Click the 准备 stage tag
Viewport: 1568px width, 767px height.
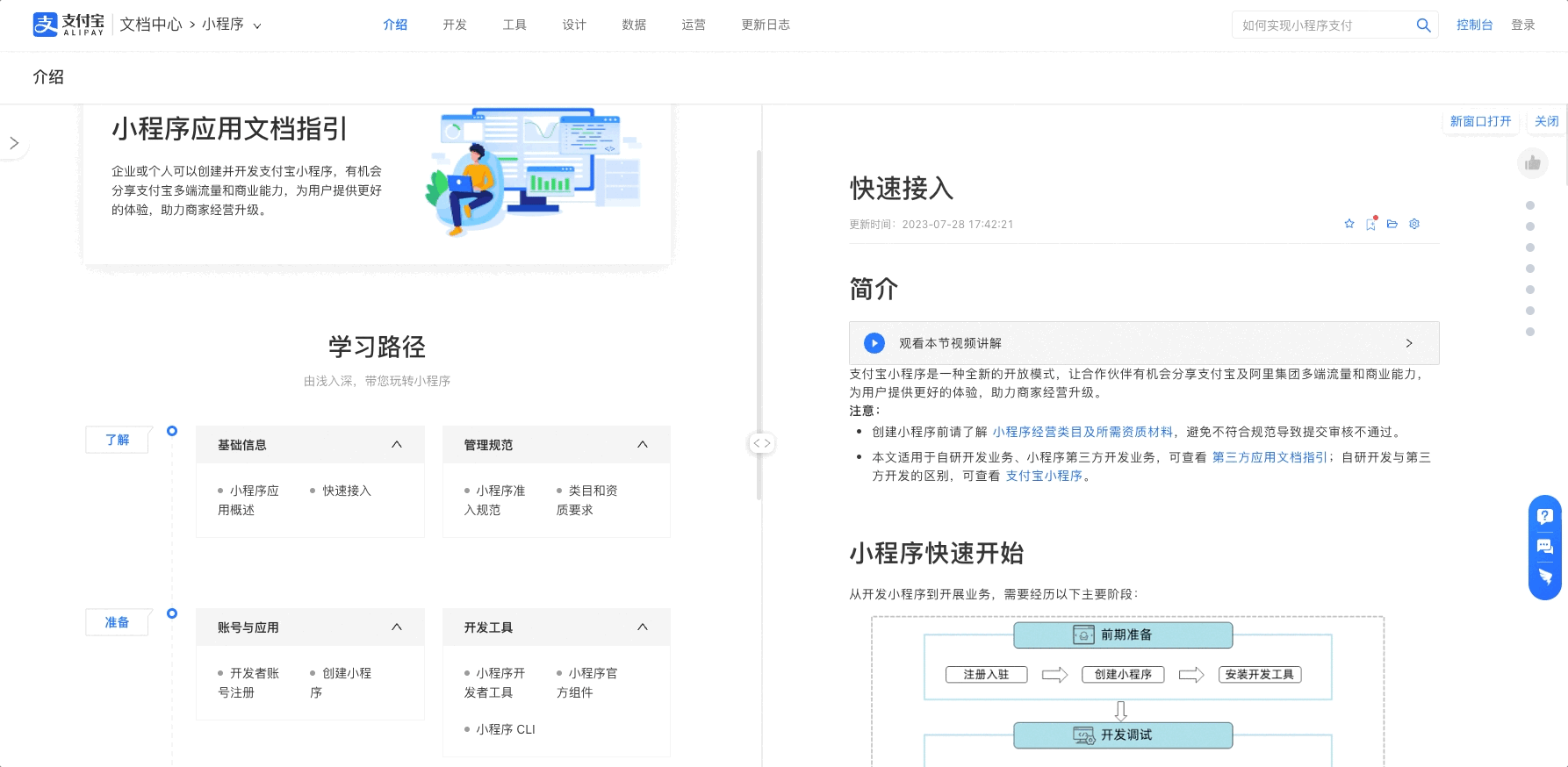click(x=117, y=622)
